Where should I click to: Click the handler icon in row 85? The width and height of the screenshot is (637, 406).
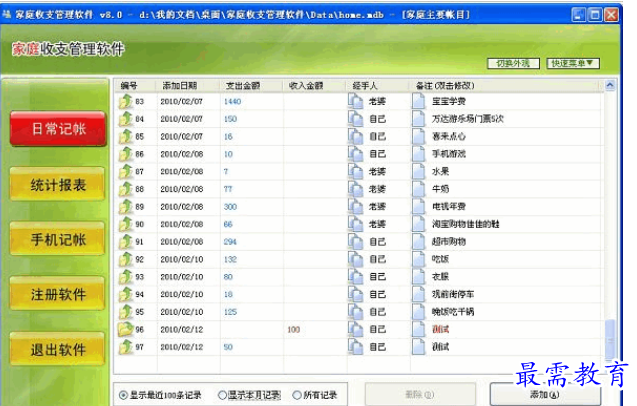pyautogui.click(x=355, y=136)
